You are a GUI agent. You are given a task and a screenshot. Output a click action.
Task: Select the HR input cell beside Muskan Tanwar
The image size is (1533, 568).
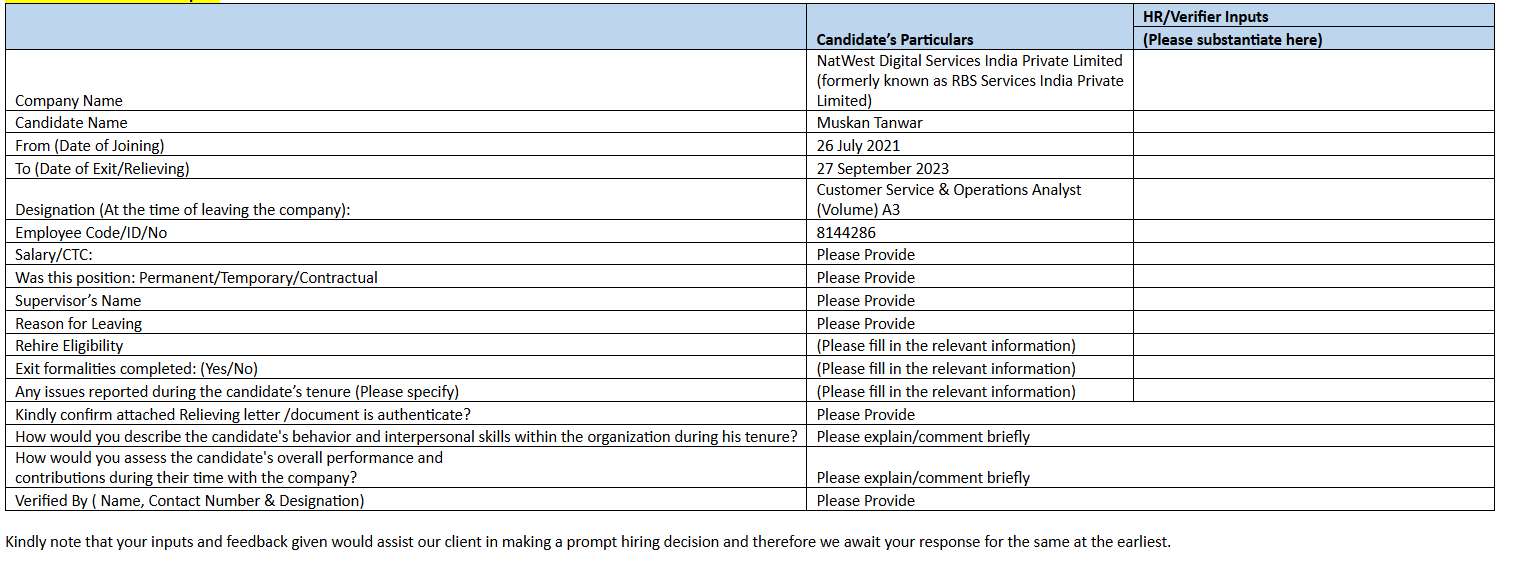click(1313, 122)
